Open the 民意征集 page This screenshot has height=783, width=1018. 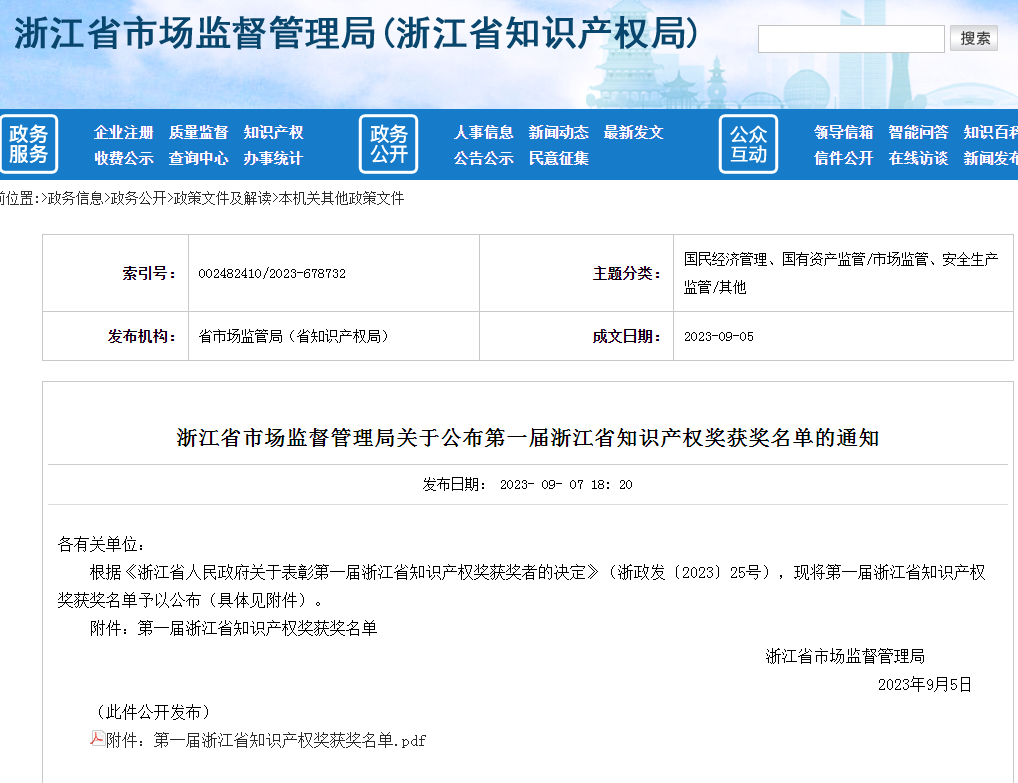[x=561, y=157]
